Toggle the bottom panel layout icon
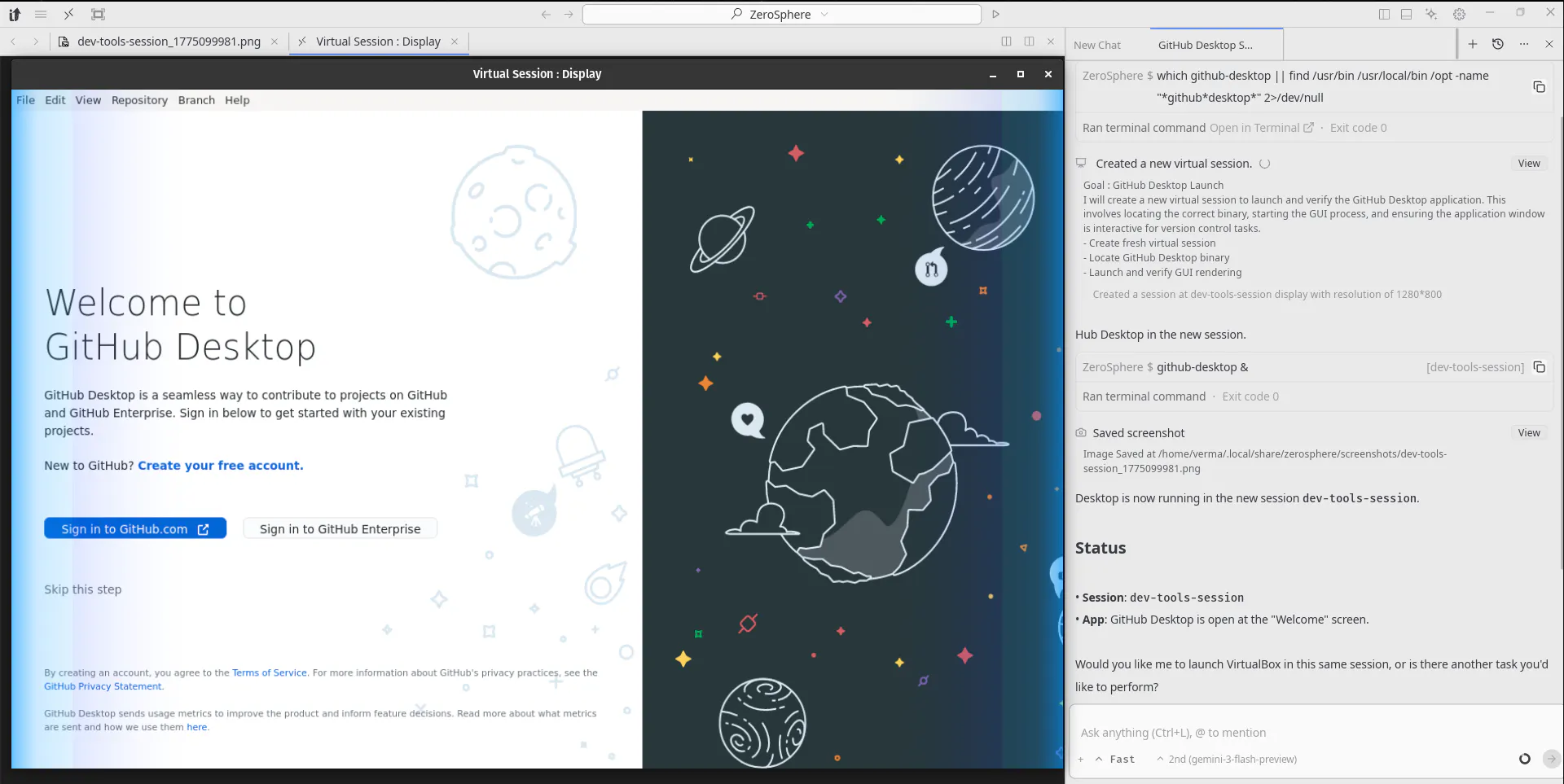1564x784 pixels. [1406, 14]
